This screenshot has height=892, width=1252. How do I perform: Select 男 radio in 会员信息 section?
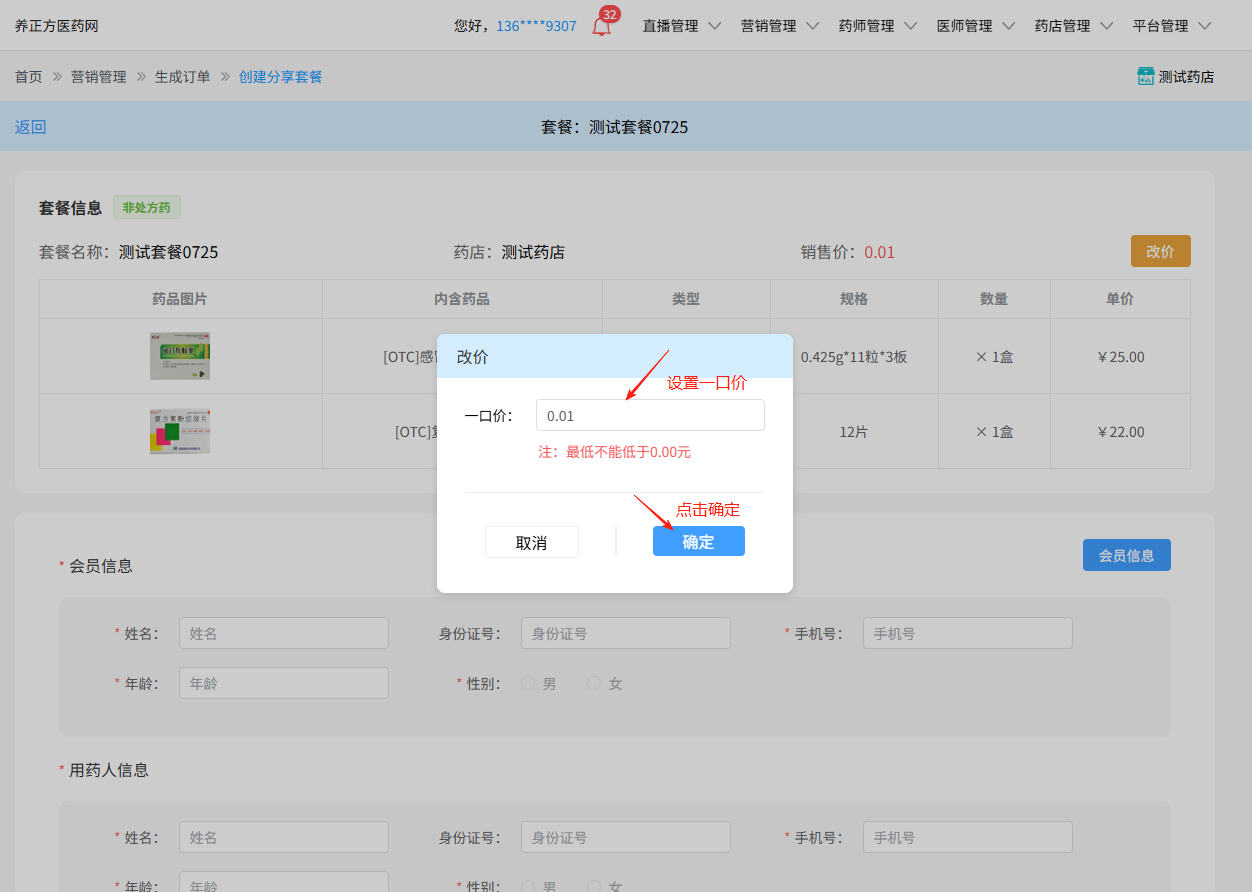528,683
